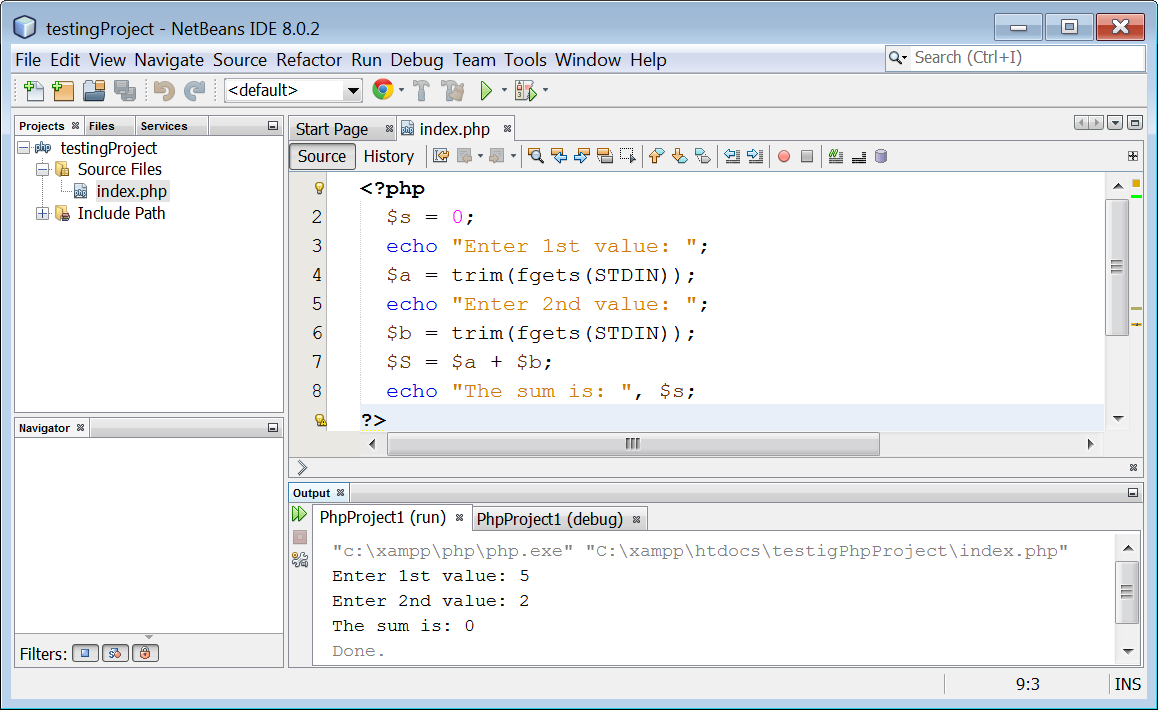1158x710 pixels.
Task: Click the warning hint icon beside closing tag
Action: [x=321, y=420]
